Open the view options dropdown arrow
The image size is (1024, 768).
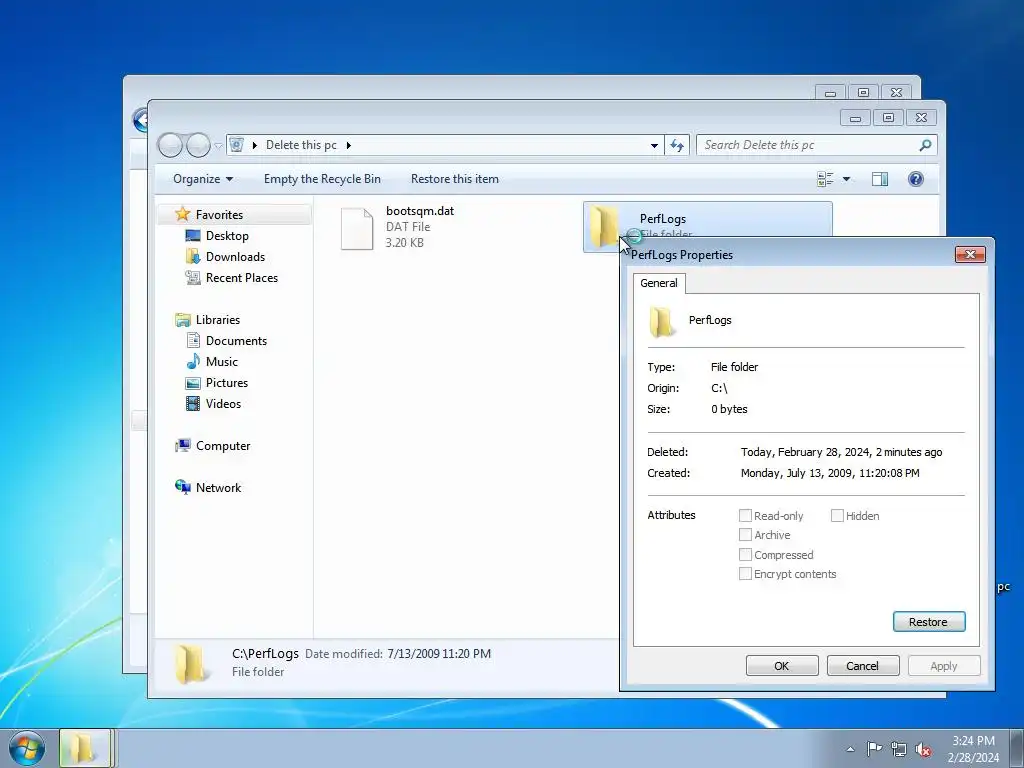click(846, 179)
